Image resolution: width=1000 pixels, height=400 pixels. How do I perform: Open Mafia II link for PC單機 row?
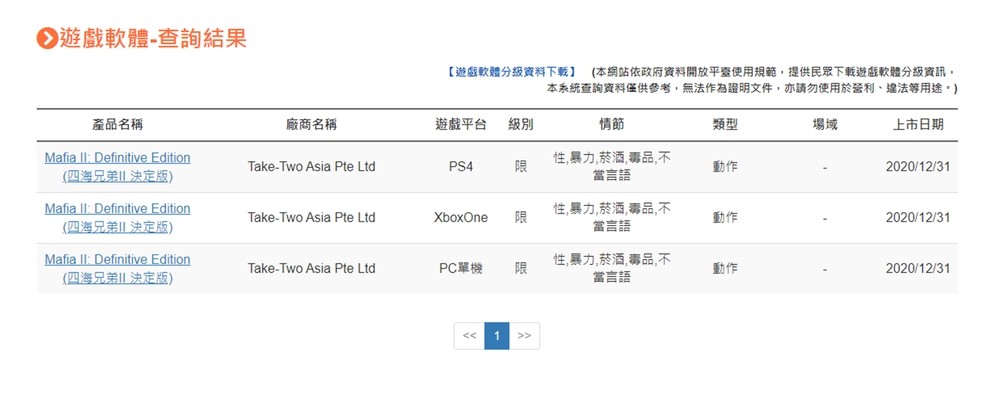tap(117, 269)
